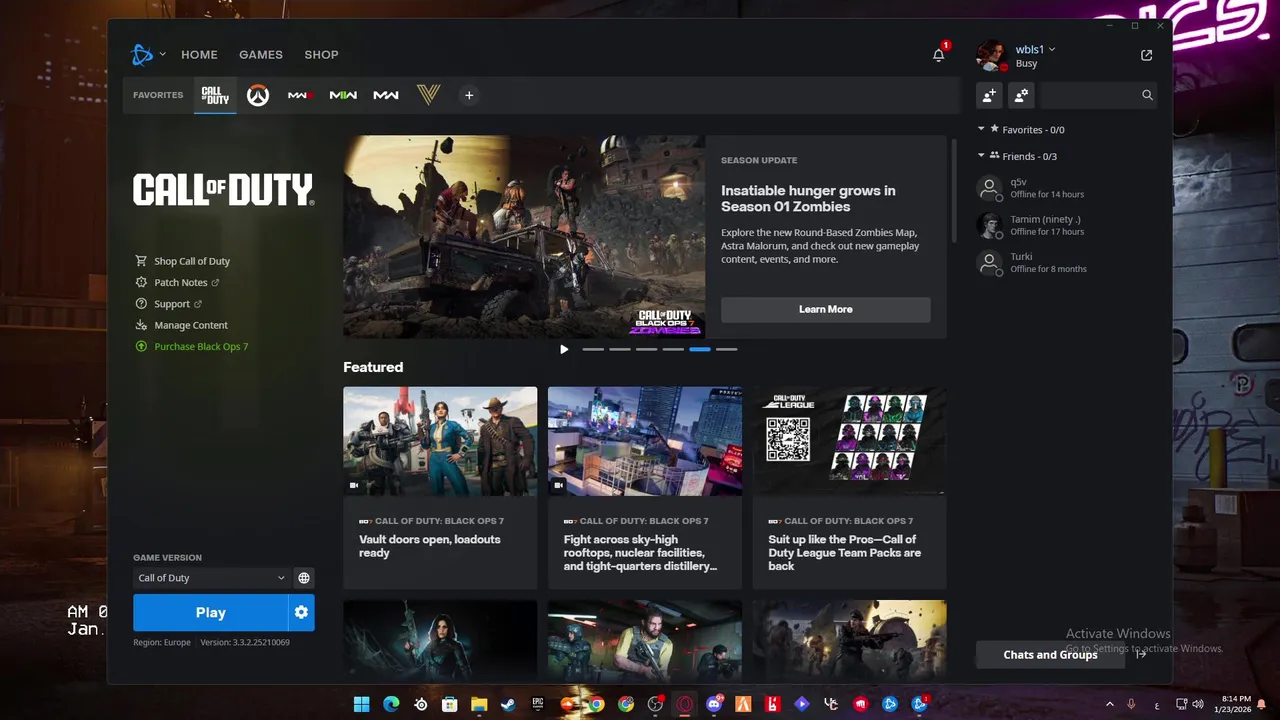The height and width of the screenshot is (720, 1280).
Task: Open the Windows Start menu
Action: 361,704
